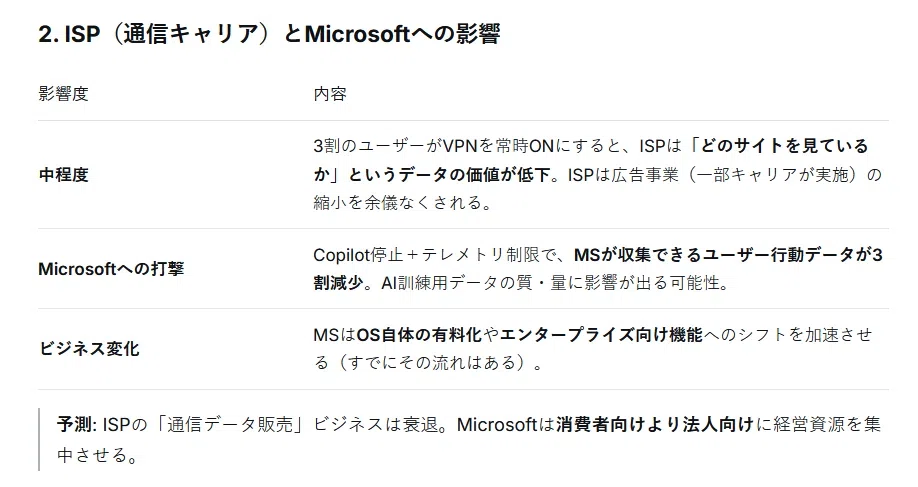Click the text '縮小を余儀なくされる。'
This screenshot has height=487, width=918.
(403, 203)
